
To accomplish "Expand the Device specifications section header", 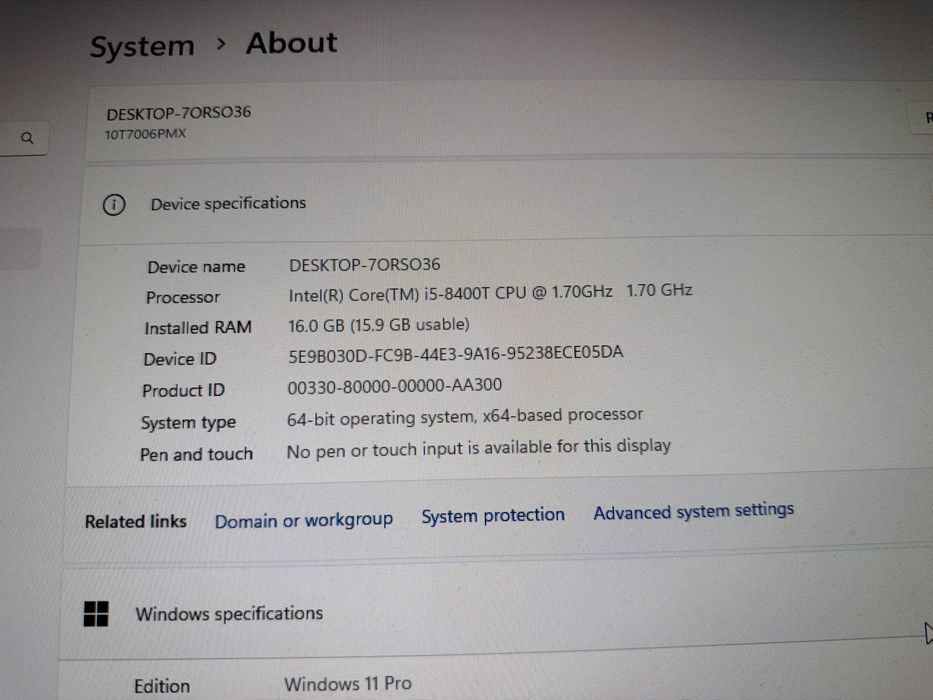I will click(506, 202).
